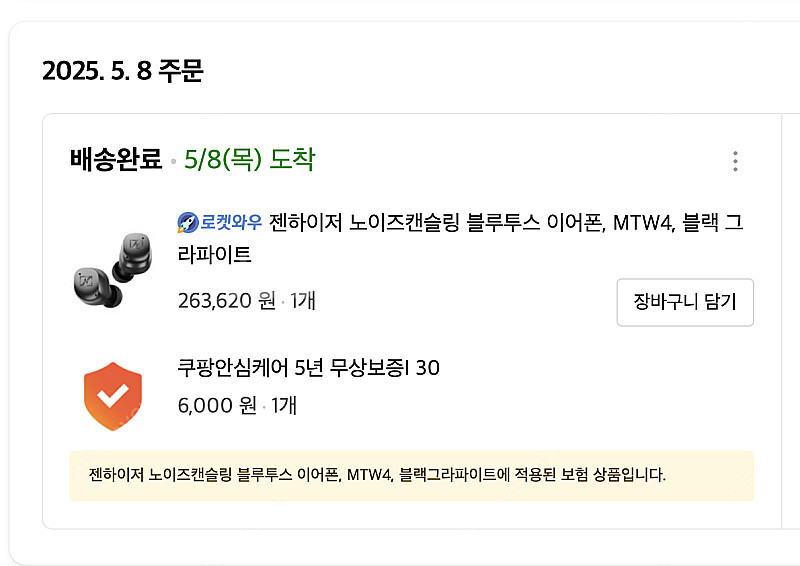Click the green 5/8(목) 도착 arrival text
This screenshot has height=566, width=800.
coord(249,159)
